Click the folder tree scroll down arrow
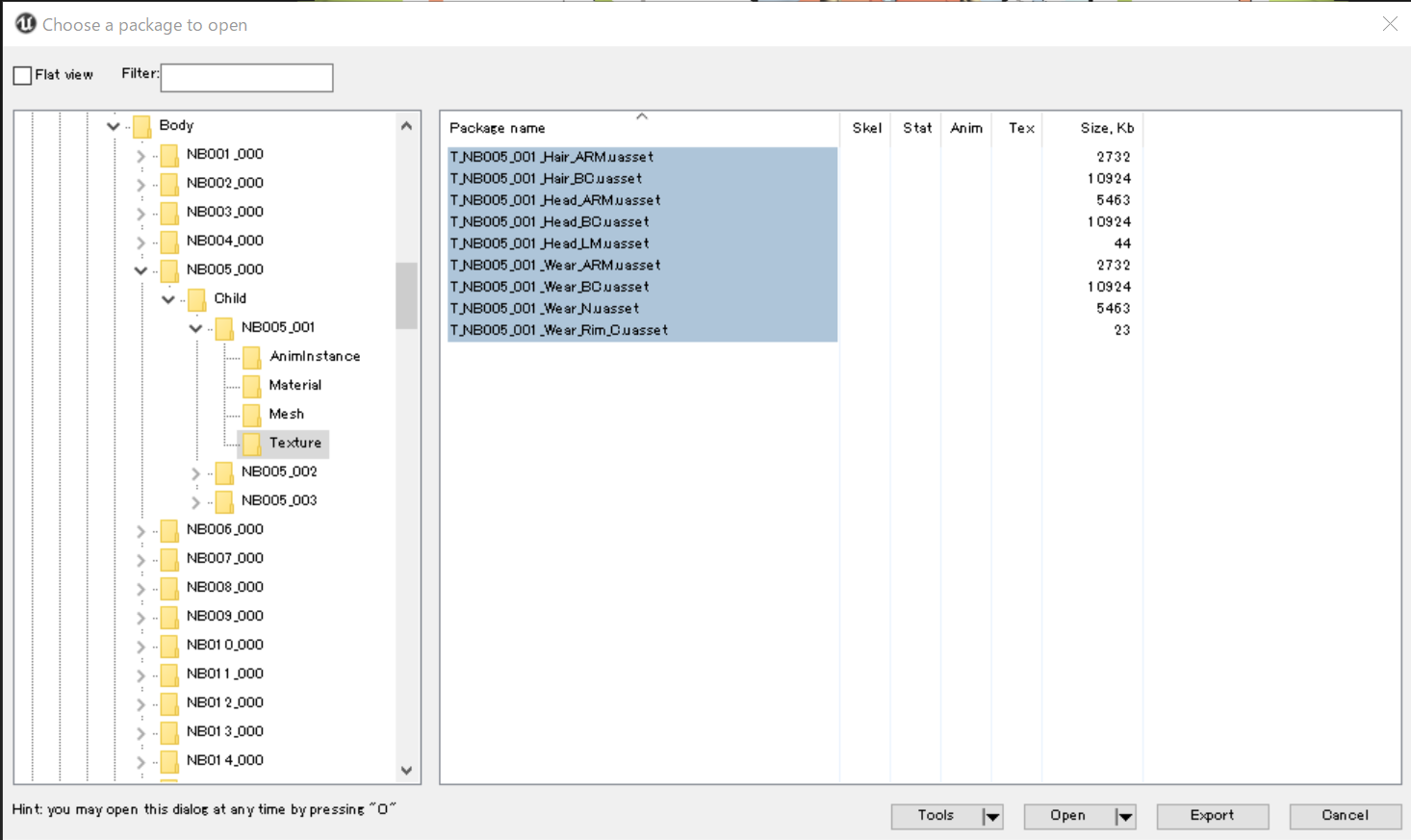This screenshot has width=1411, height=840. point(406,771)
